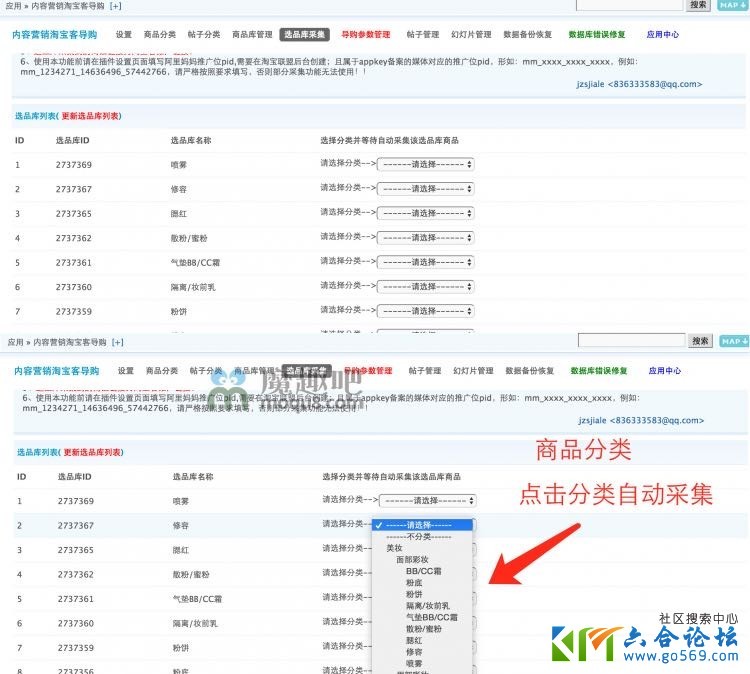Open 喷雾 category dropdown in upper list
750x674 pixels.
(426, 165)
